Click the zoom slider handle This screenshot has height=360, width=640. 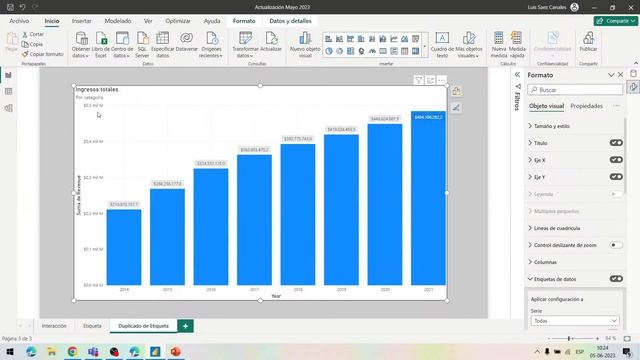pyautogui.click(x=569, y=338)
